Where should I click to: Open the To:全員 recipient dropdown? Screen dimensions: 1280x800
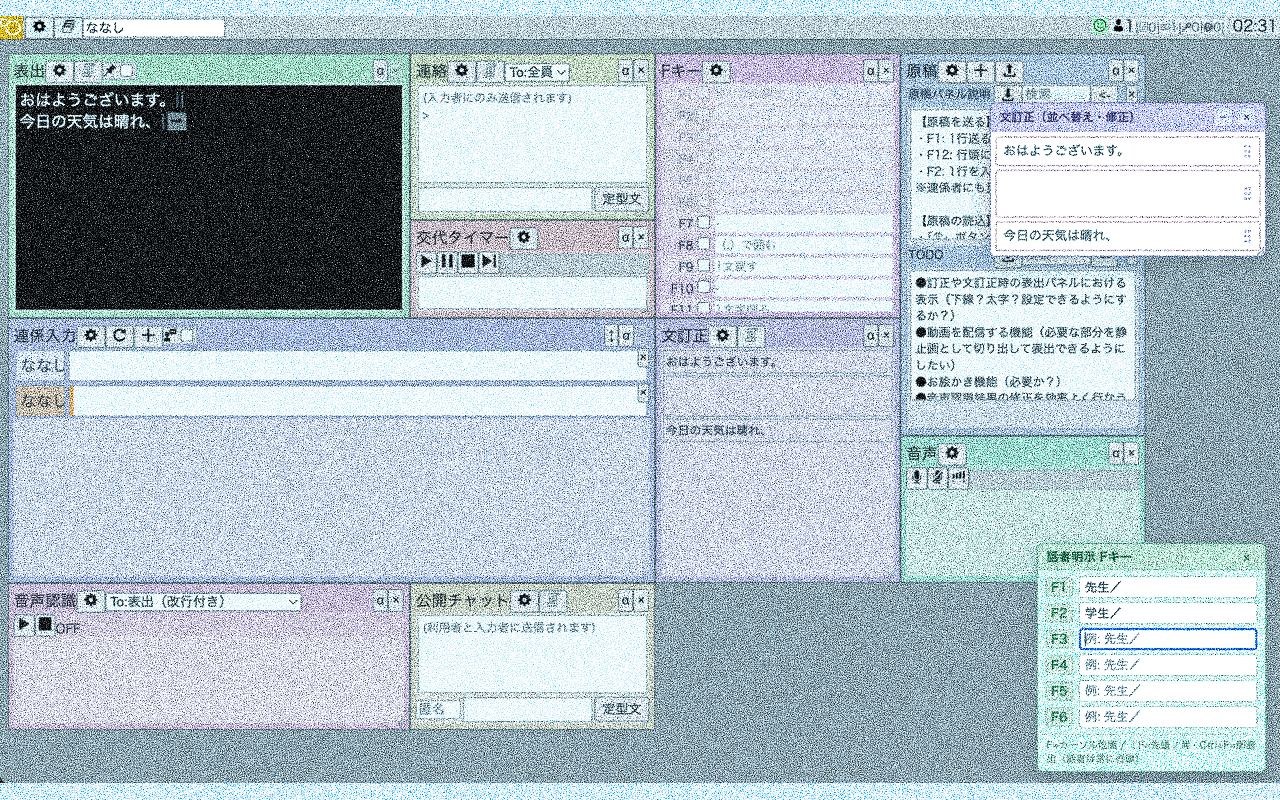[537, 72]
